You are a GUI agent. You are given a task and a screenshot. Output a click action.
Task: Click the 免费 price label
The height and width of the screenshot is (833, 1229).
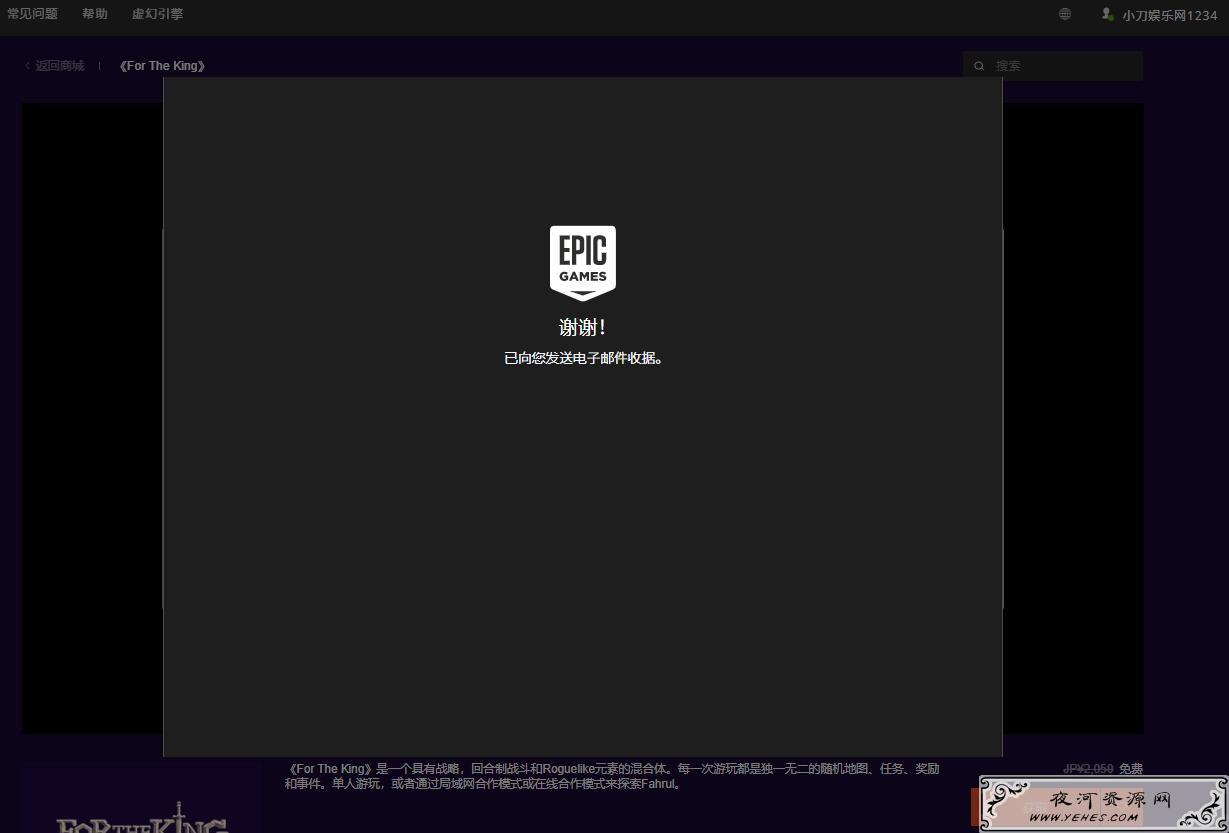[1131, 769]
